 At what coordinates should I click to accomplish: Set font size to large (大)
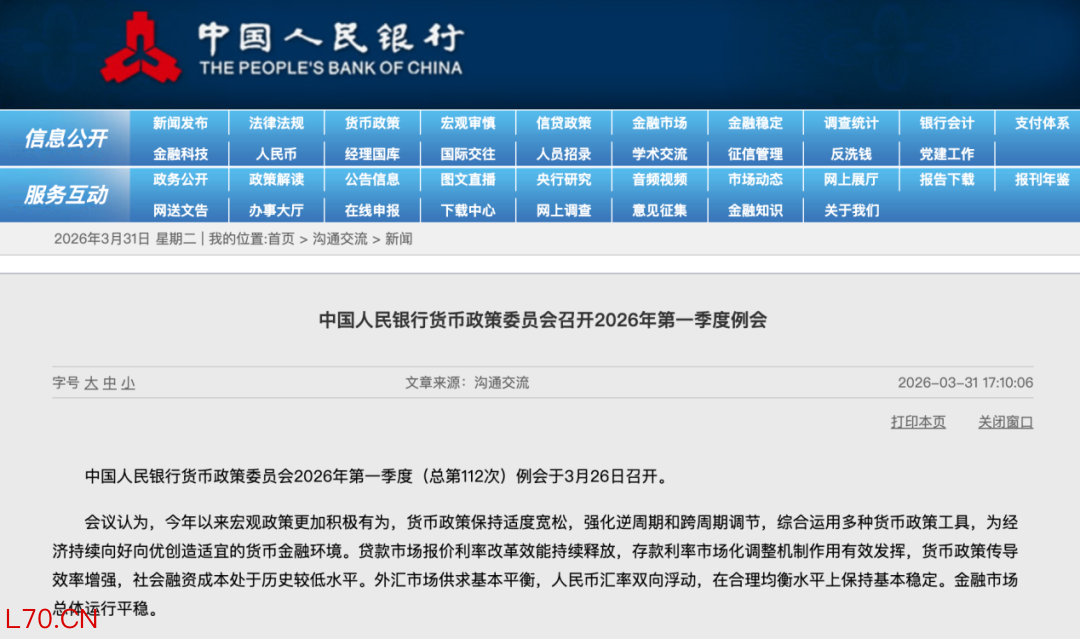(x=92, y=383)
